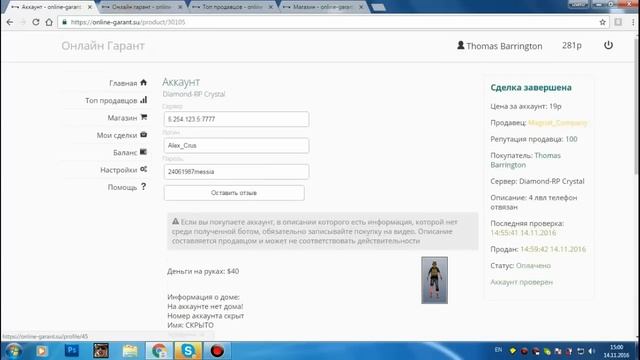The height and width of the screenshot is (360, 640).
Task: Click the Цена за аккаунт: 19р line
Action: [526, 106]
